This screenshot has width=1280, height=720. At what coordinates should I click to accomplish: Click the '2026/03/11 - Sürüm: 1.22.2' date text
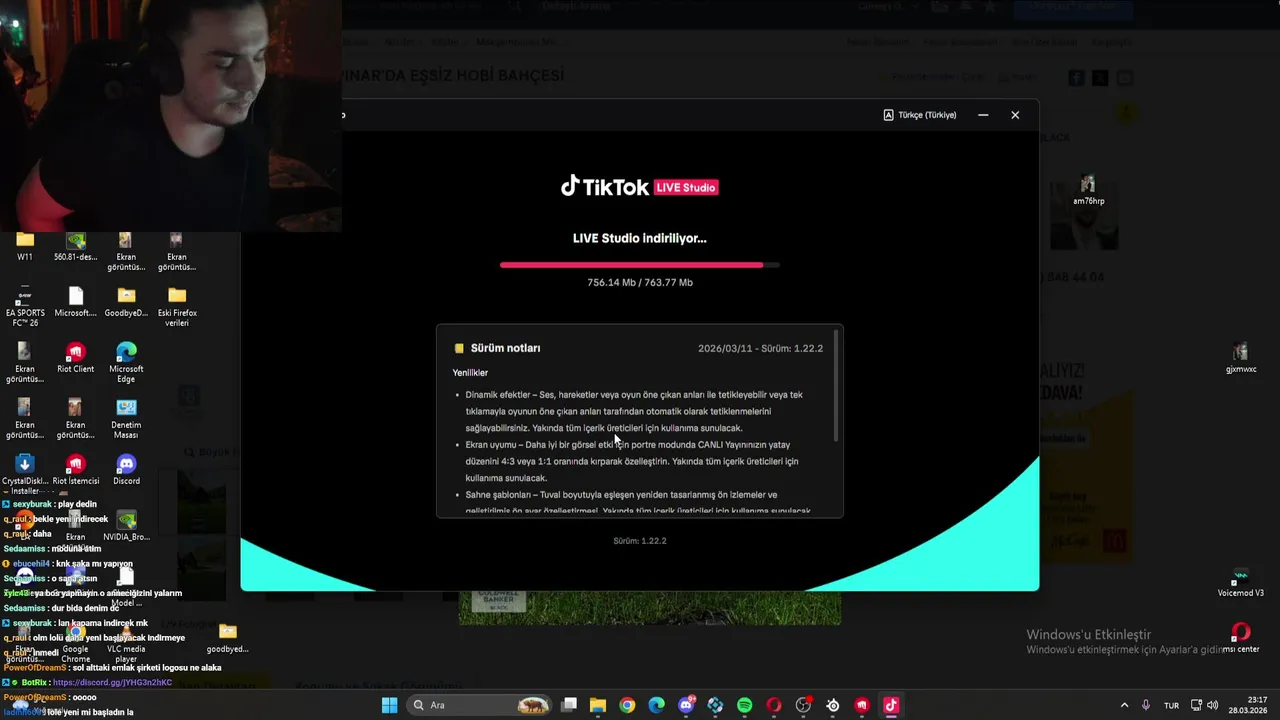760,348
